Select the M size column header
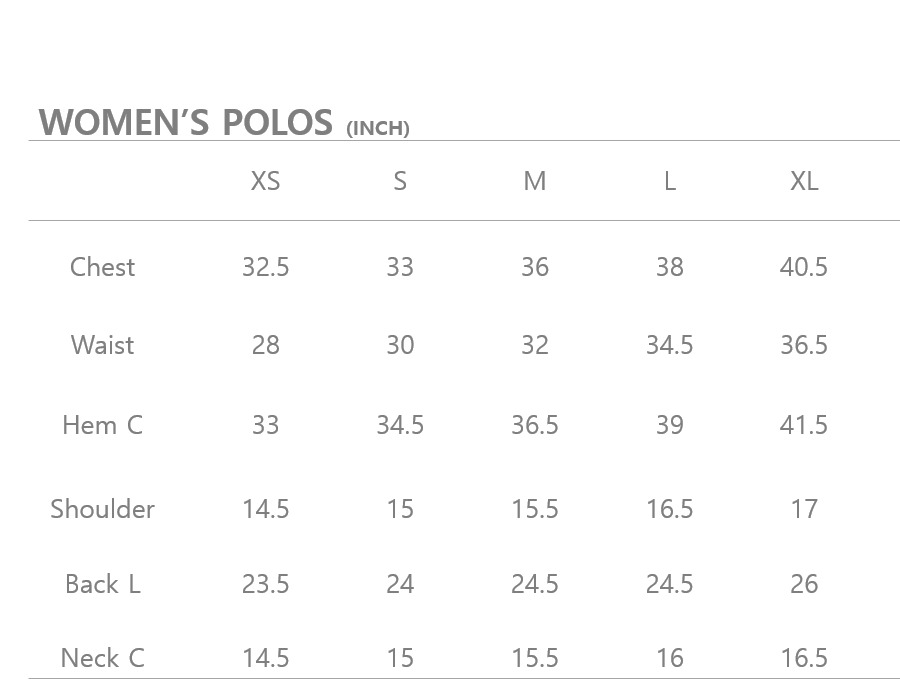Image resolution: width=900 pixels, height=690 pixels. click(x=535, y=181)
